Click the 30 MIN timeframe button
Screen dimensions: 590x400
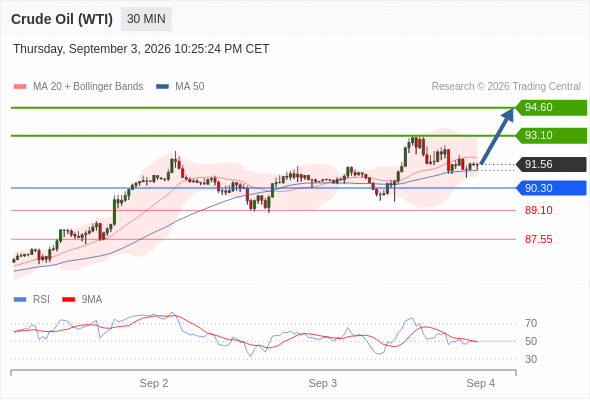coord(146,19)
